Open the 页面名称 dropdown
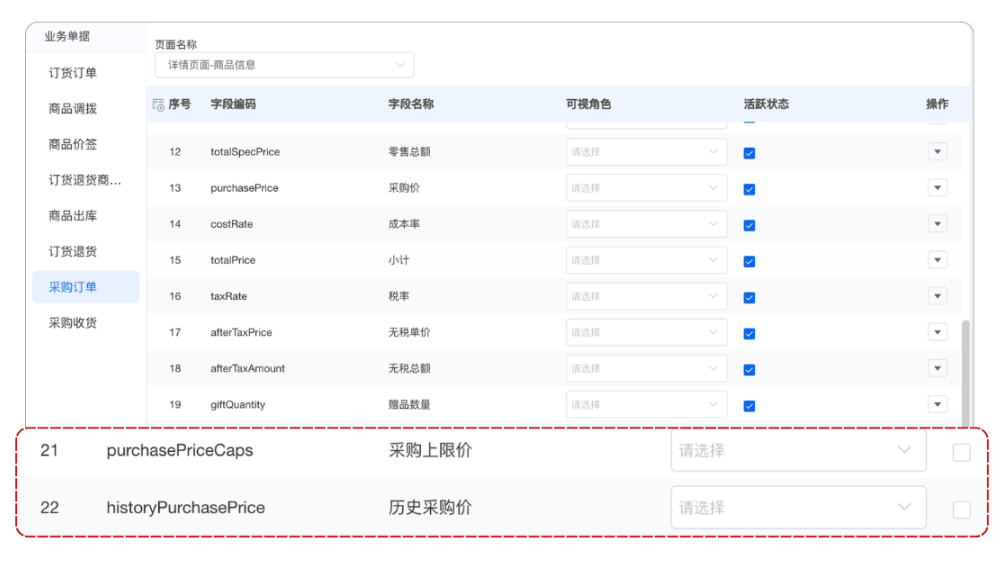 pyautogui.click(x=284, y=65)
